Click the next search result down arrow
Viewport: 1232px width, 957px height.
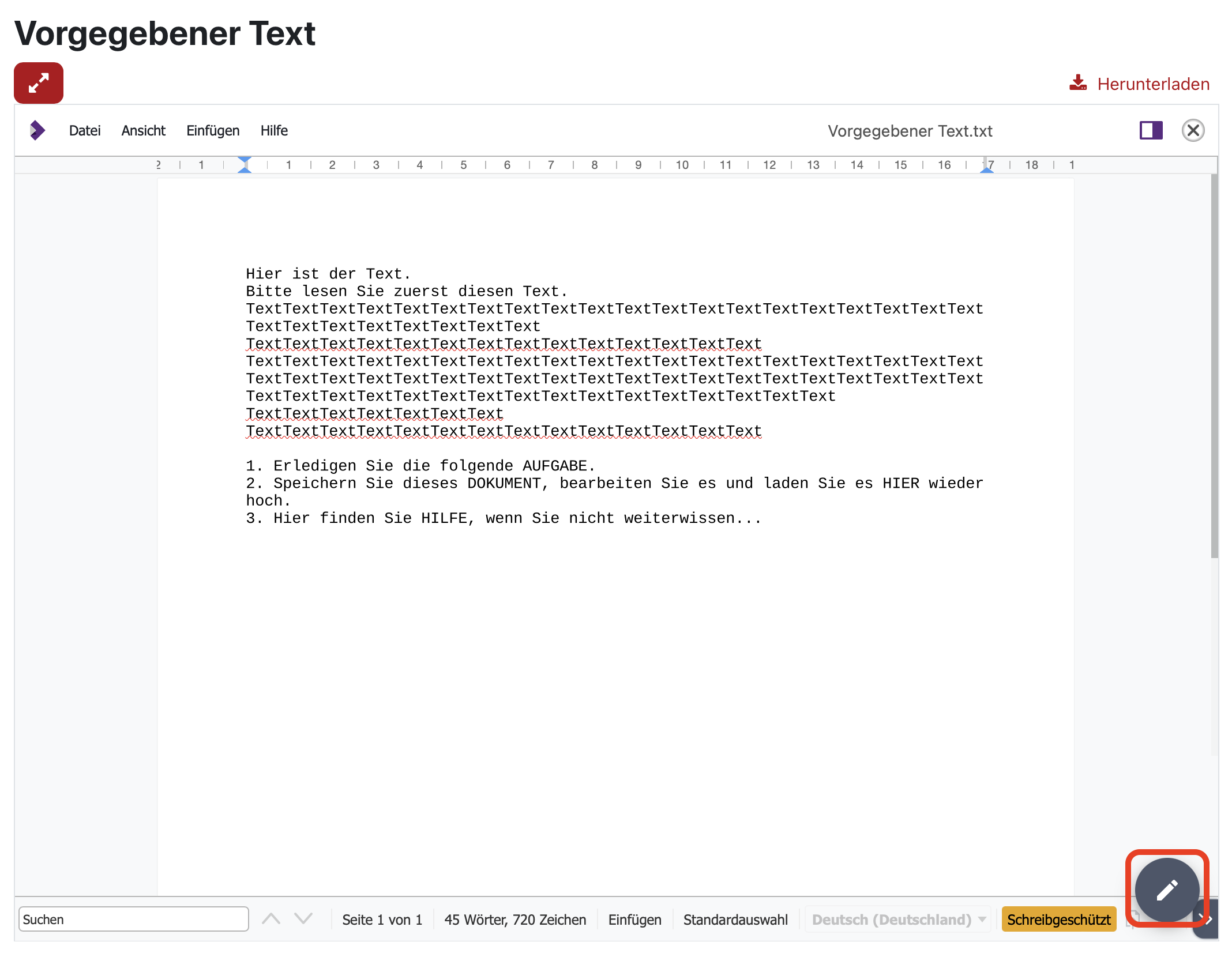coord(303,919)
